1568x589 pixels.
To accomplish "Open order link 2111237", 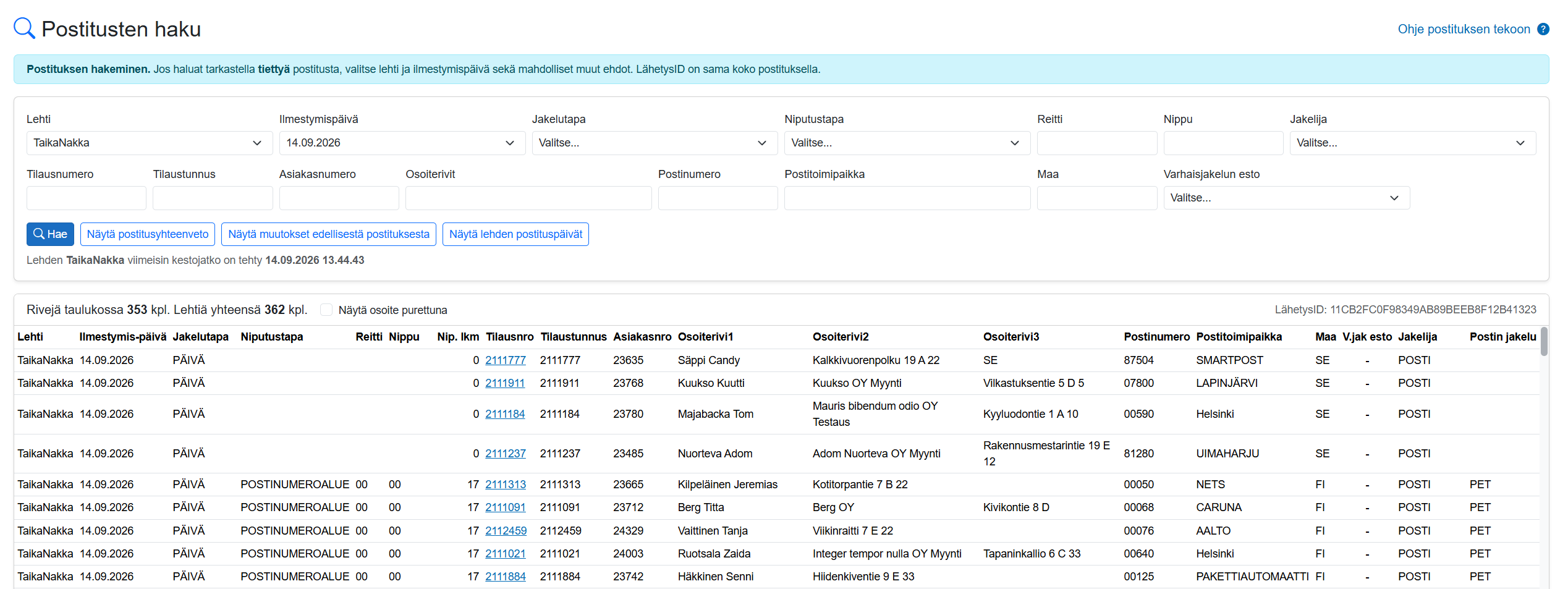I will click(506, 454).
